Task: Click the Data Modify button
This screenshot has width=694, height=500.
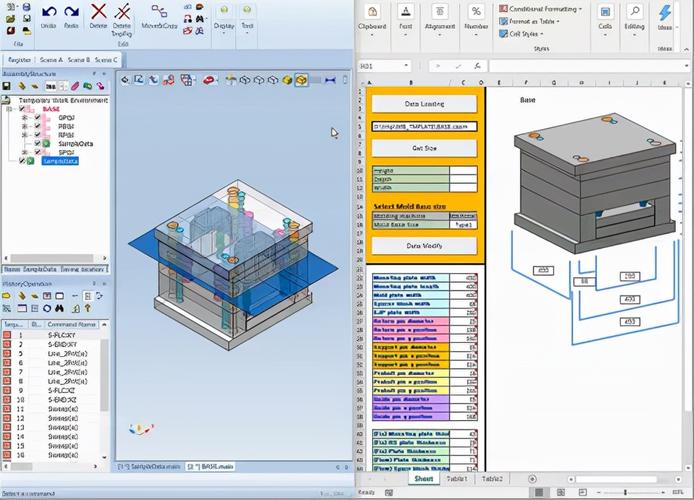Action: [x=424, y=246]
